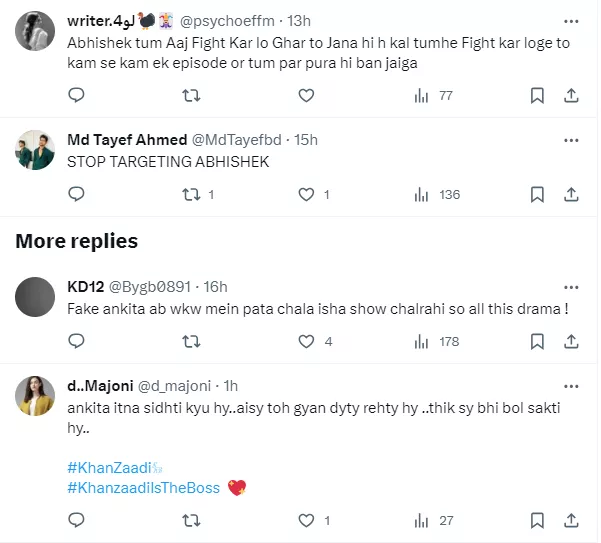Reply to writer.4's tweet
Image resolution: width=601 pixels, height=543 pixels.
(x=76, y=96)
